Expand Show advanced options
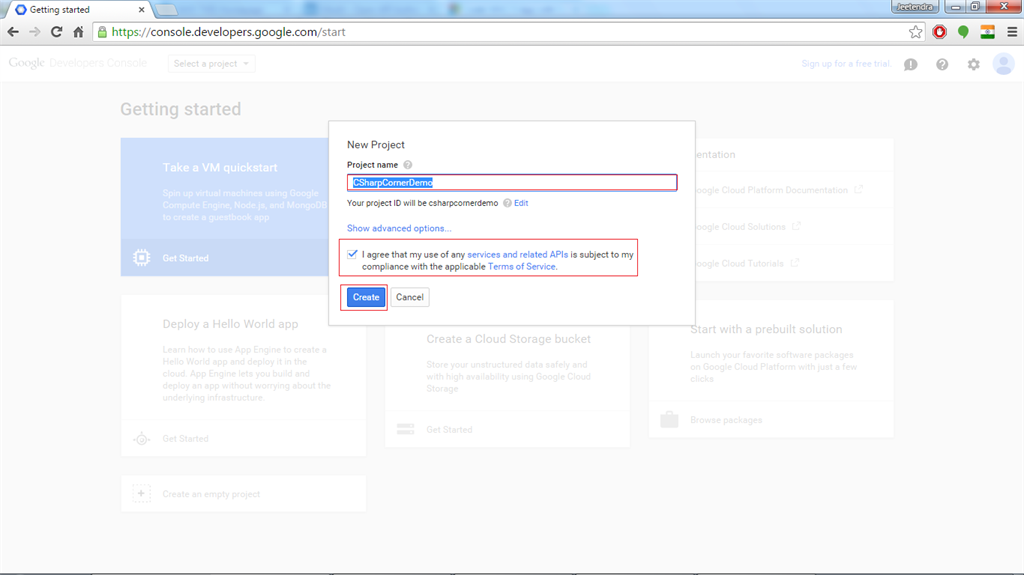This screenshot has height=575, width=1024. pos(399,228)
